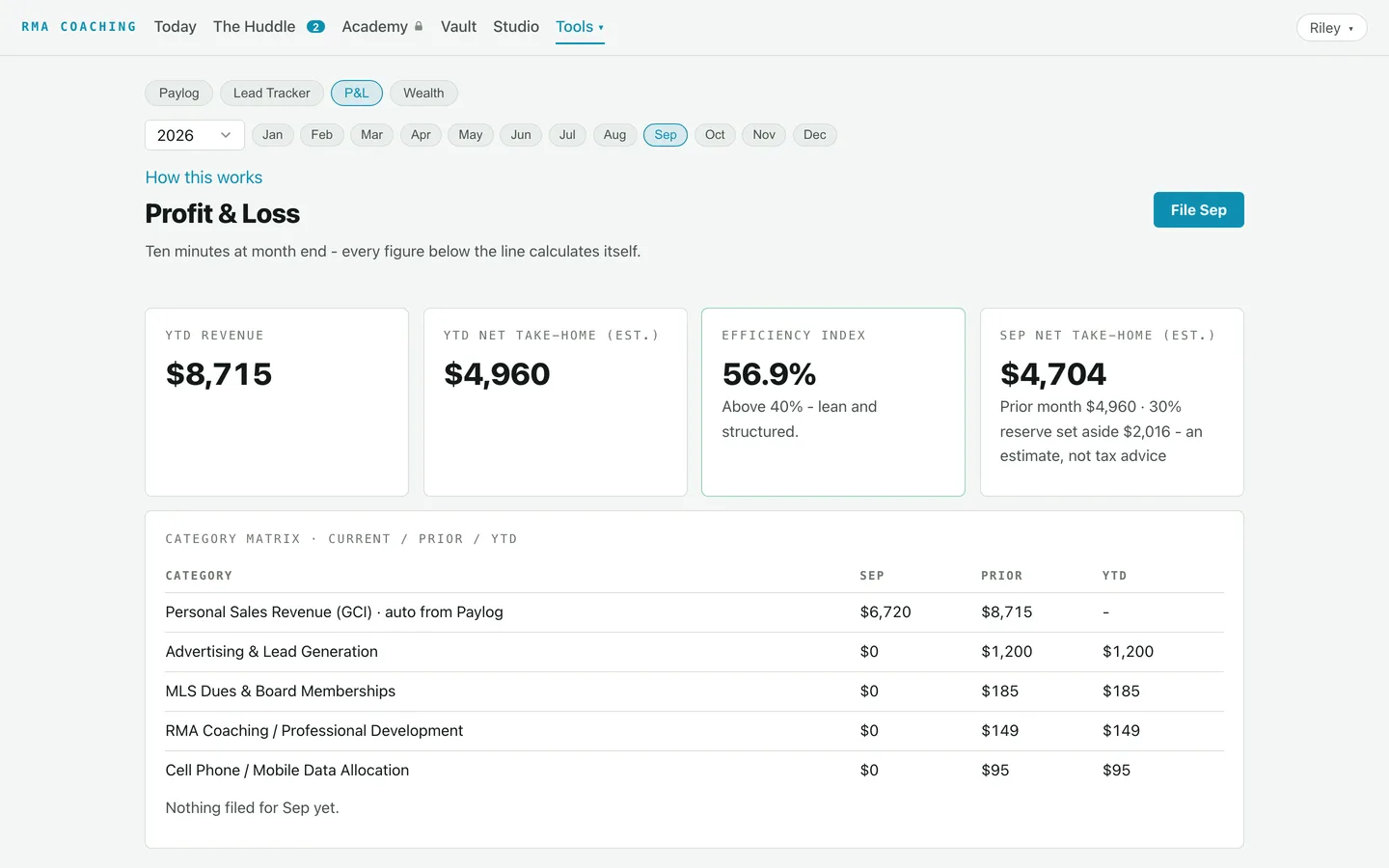
Task: Select the P&L tab
Action: (x=357, y=93)
